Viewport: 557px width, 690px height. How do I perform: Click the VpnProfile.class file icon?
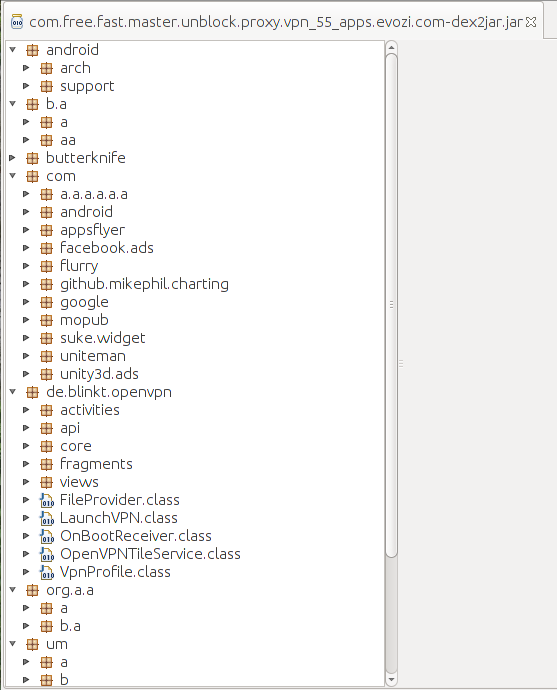click(47, 572)
